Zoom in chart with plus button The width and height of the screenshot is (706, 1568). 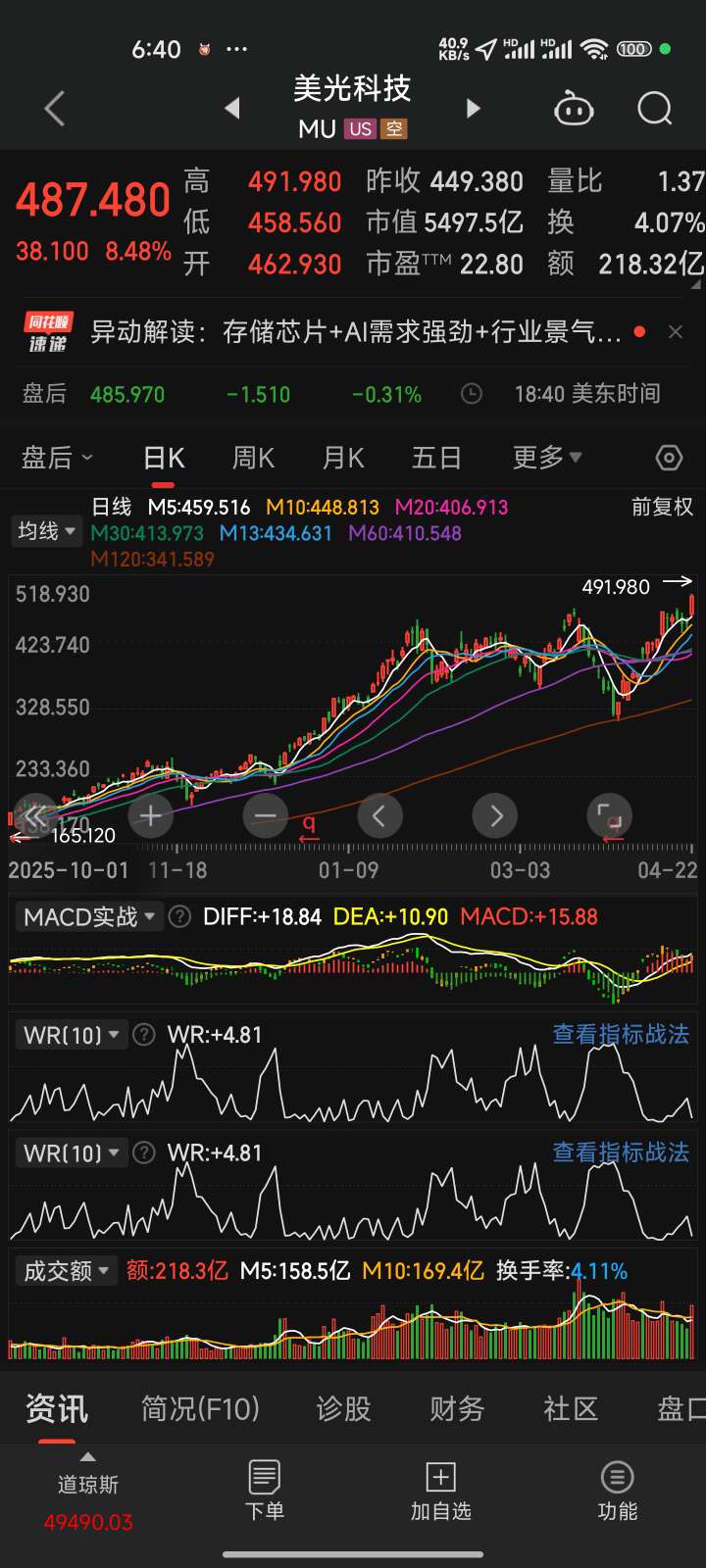150,815
